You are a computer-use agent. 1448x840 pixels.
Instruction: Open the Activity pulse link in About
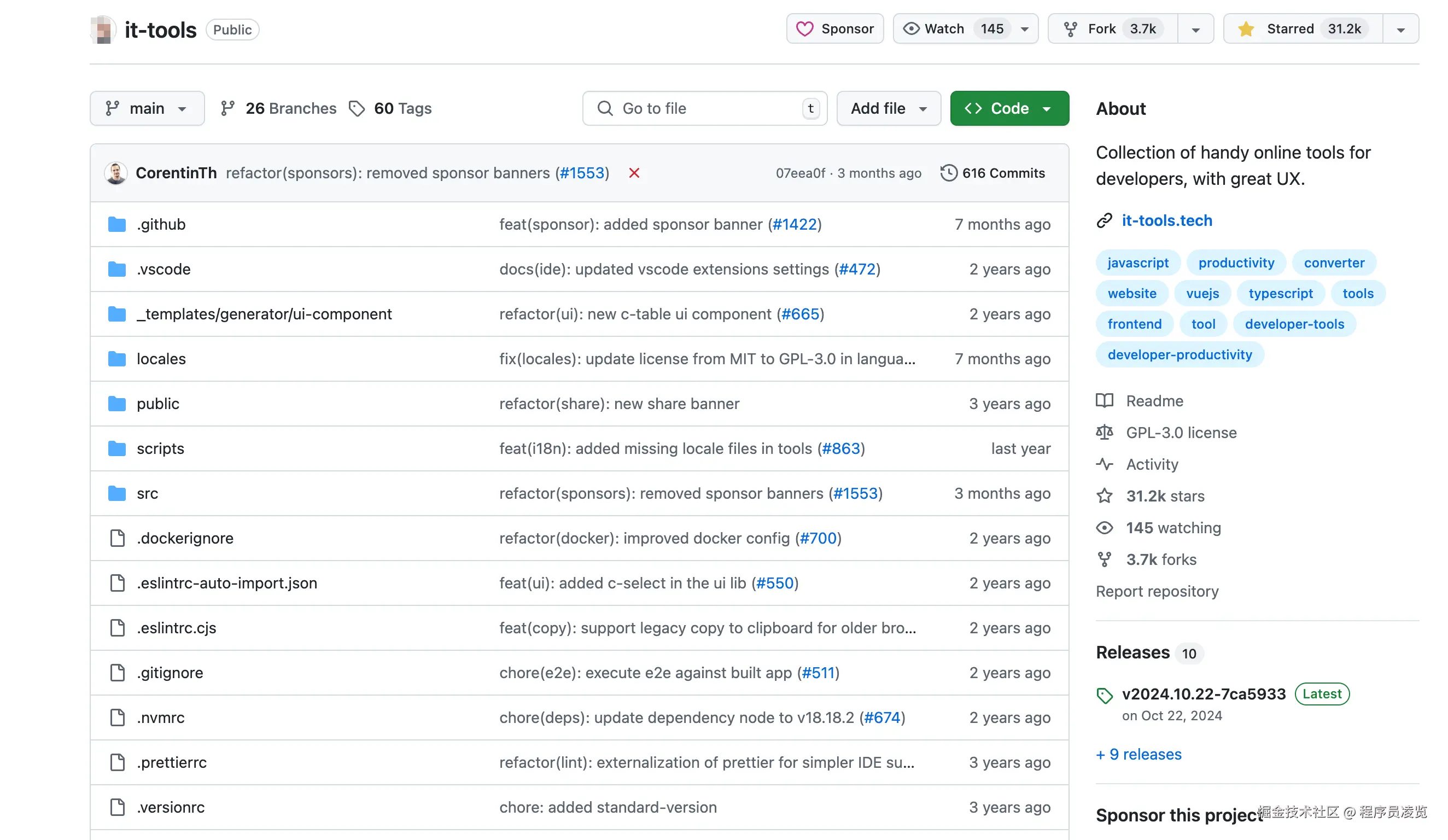(x=1152, y=464)
